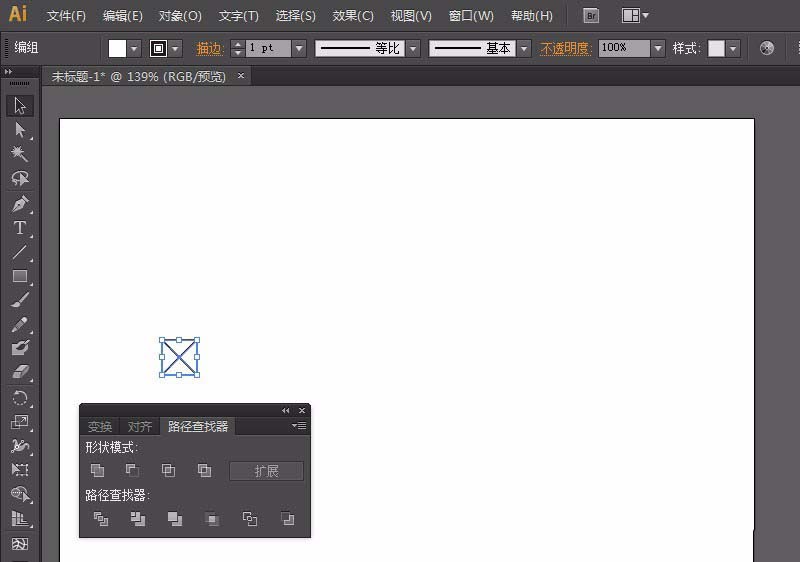Open Adobe Bridge with the Br icon
Image resolution: width=800 pixels, height=562 pixels.
point(591,16)
